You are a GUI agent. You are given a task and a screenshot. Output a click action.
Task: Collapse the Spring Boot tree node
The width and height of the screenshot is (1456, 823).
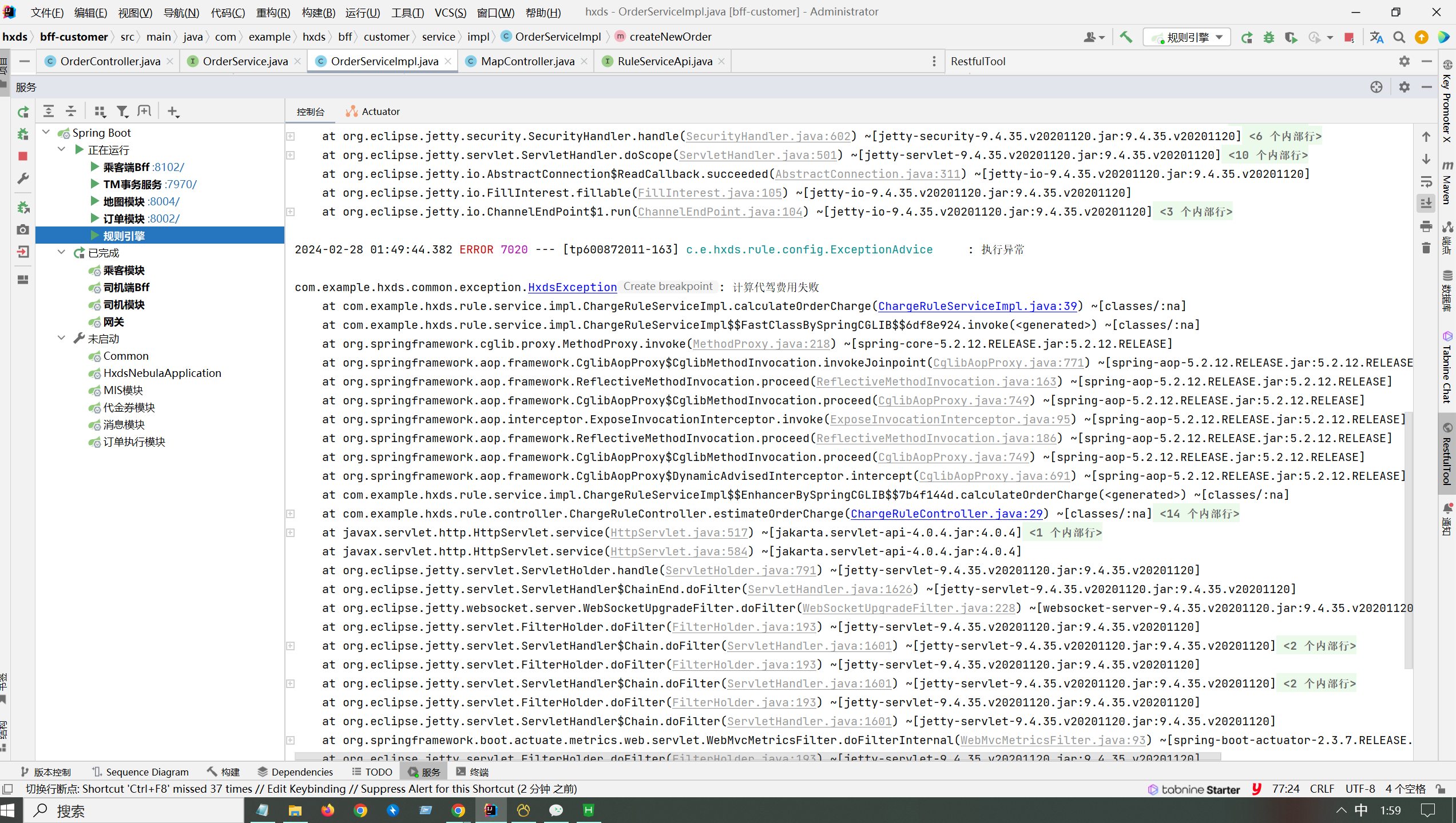point(46,132)
